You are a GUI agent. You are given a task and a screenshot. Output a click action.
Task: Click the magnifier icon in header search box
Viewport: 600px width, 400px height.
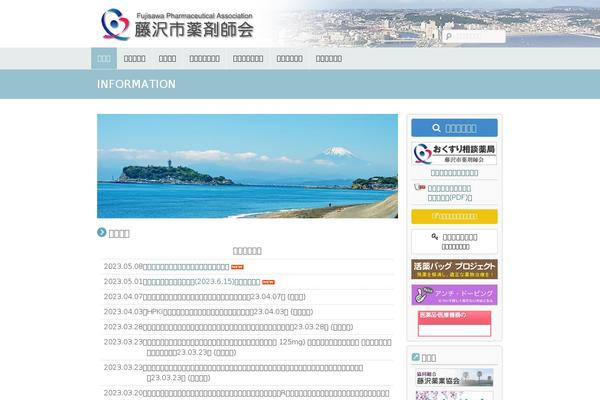pyautogui.click(x=449, y=36)
